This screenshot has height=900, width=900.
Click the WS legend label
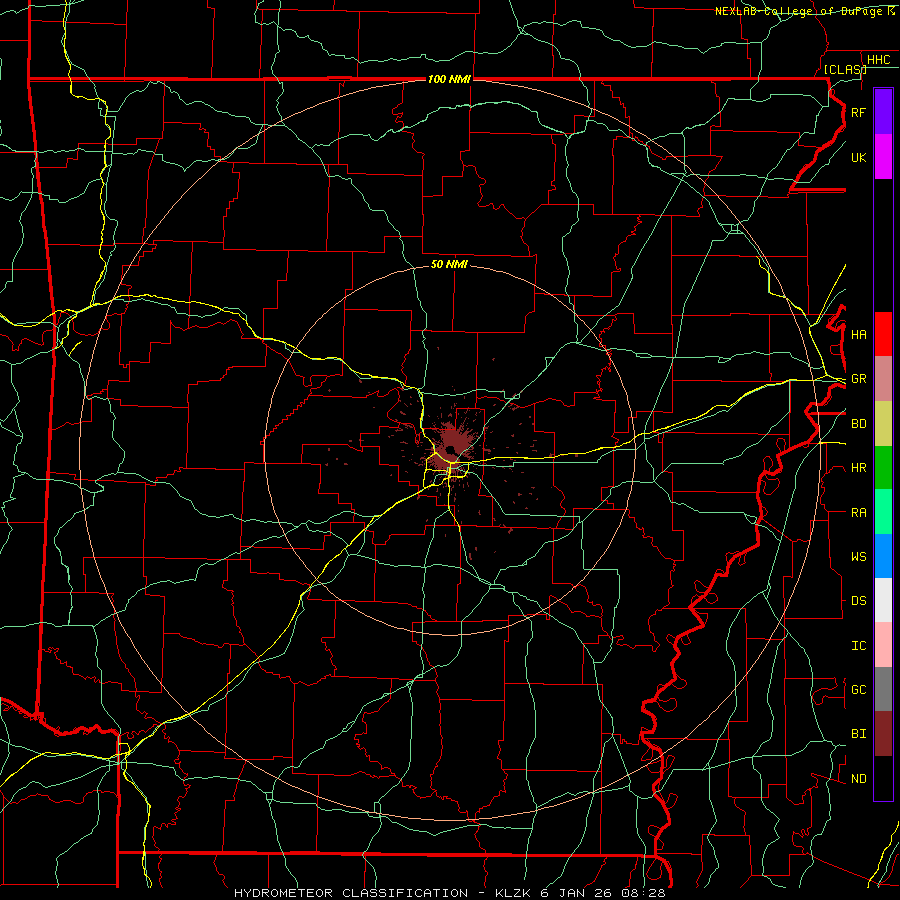coord(858,556)
